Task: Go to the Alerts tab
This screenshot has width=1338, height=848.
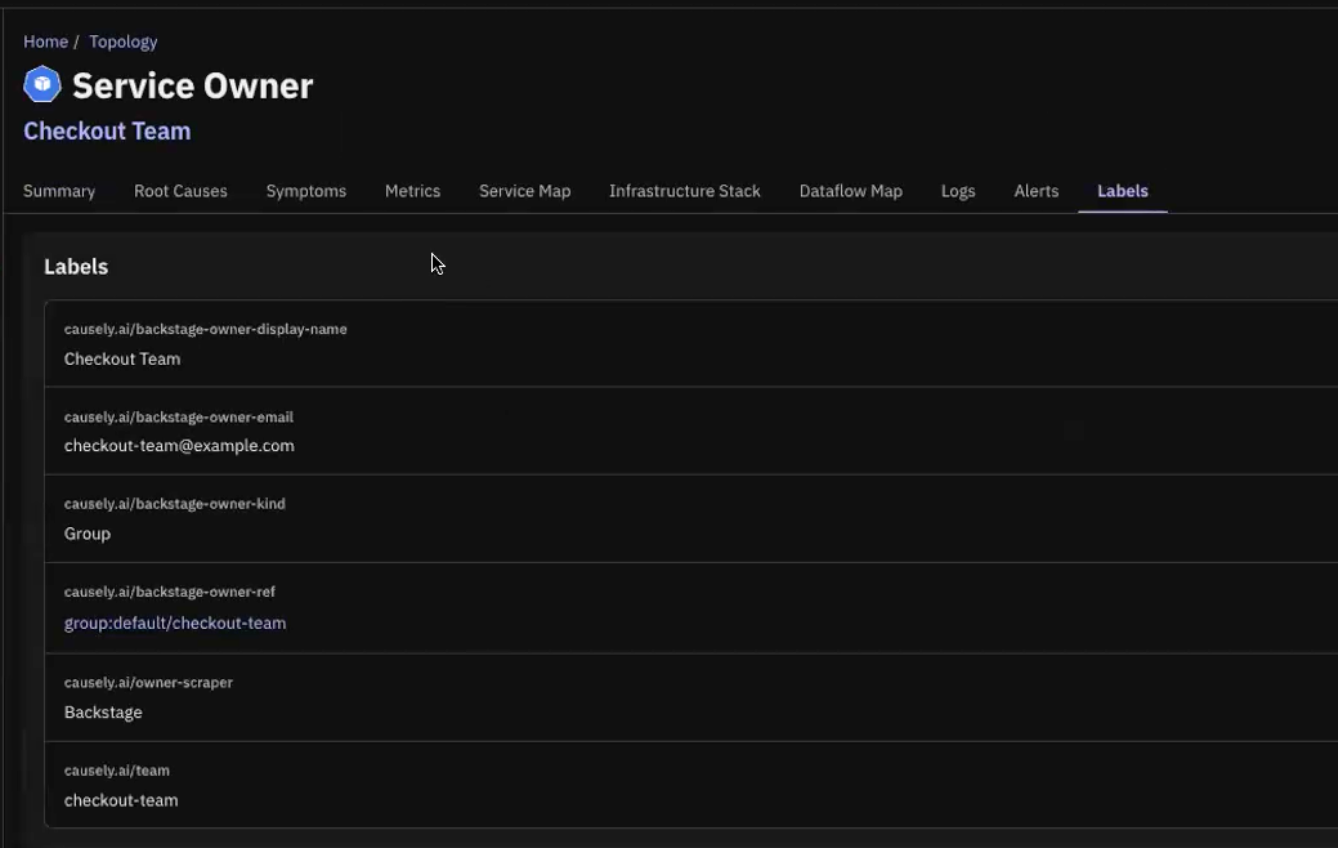Action: coord(1035,191)
